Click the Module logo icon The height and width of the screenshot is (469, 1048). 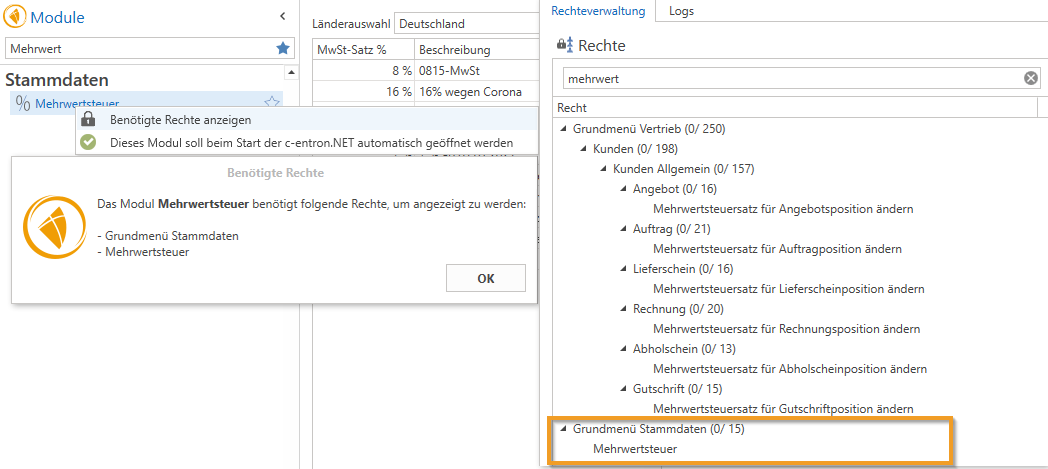pyautogui.click(x=16, y=17)
